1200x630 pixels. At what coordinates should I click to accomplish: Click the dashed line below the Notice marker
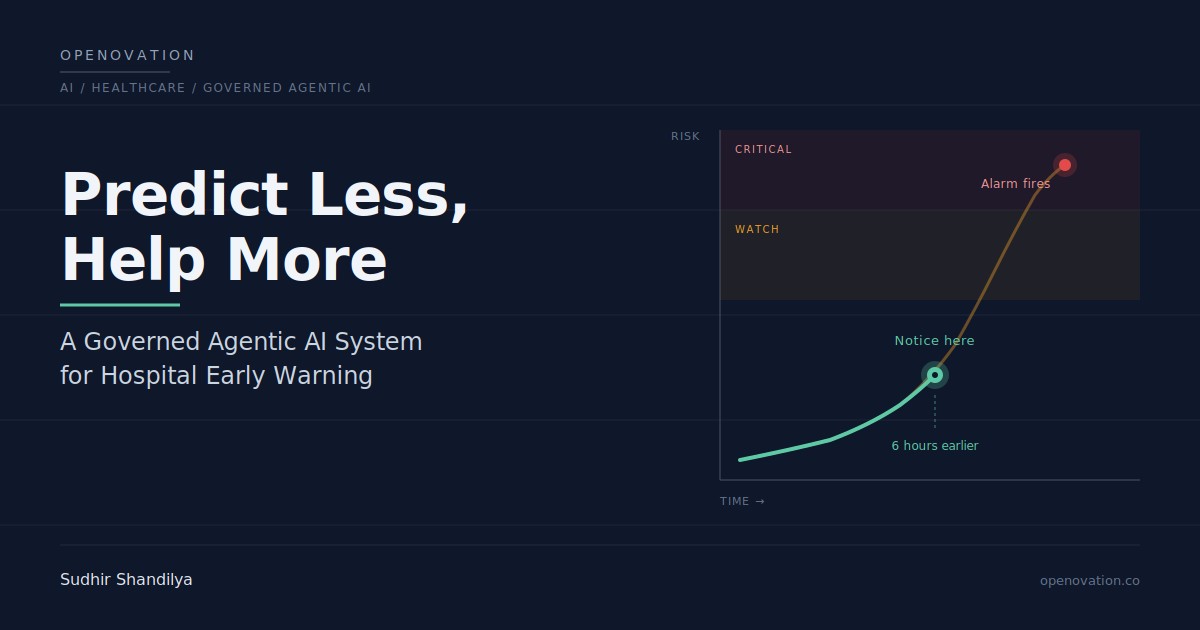tap(935, 410)
